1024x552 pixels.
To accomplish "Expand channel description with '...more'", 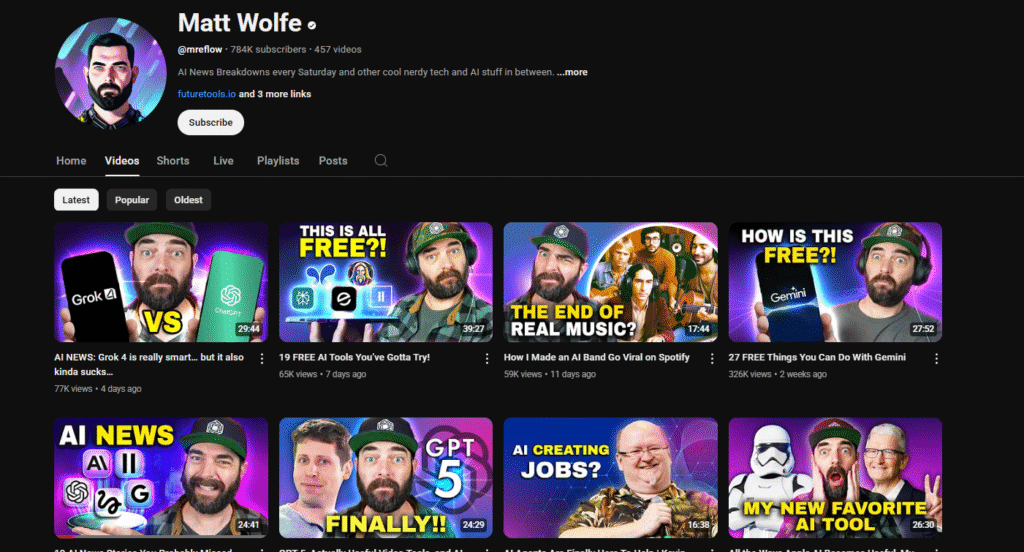I will (572, 73).
